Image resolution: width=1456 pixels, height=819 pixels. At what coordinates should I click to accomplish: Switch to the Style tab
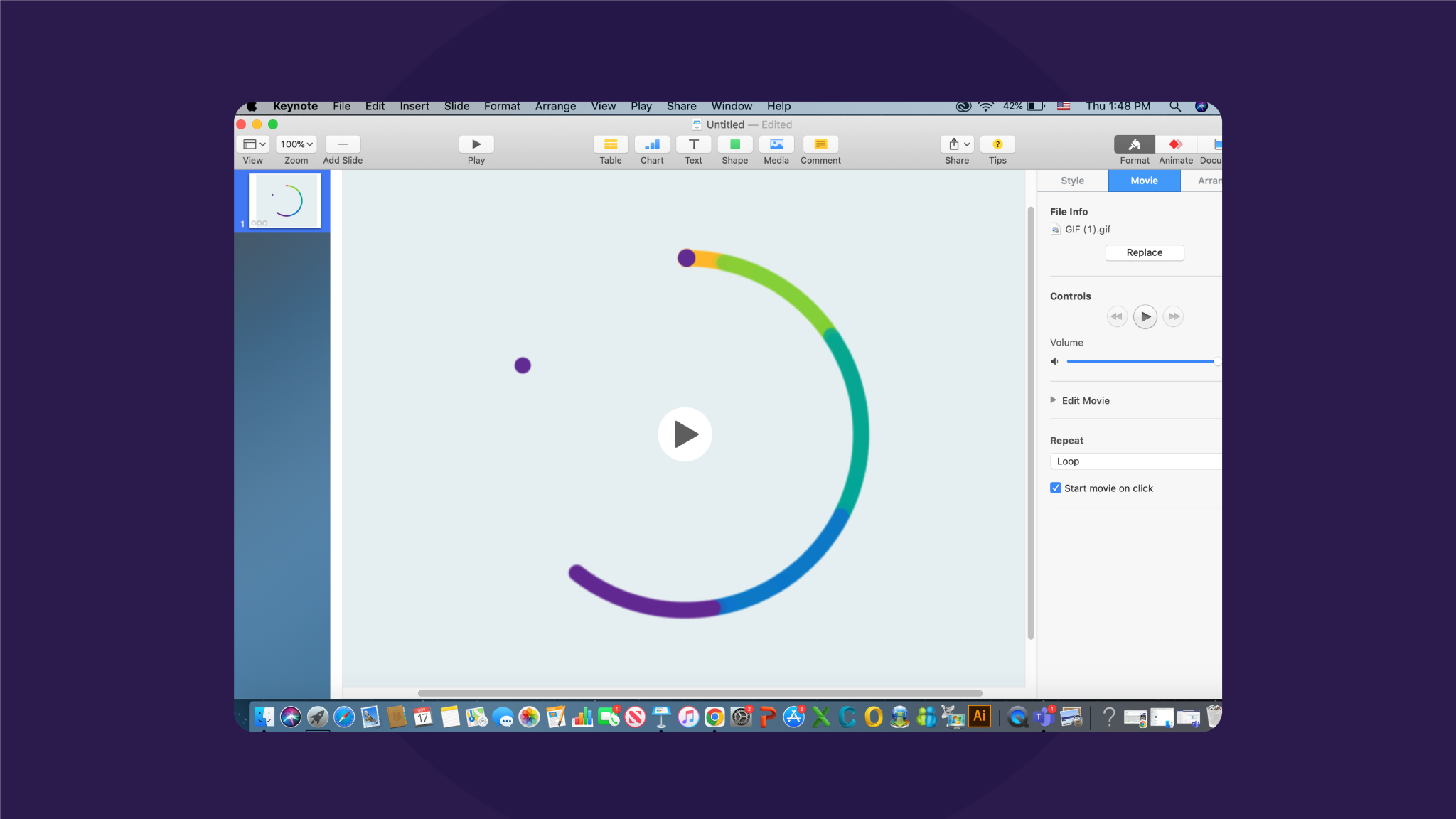(1072, 180)
